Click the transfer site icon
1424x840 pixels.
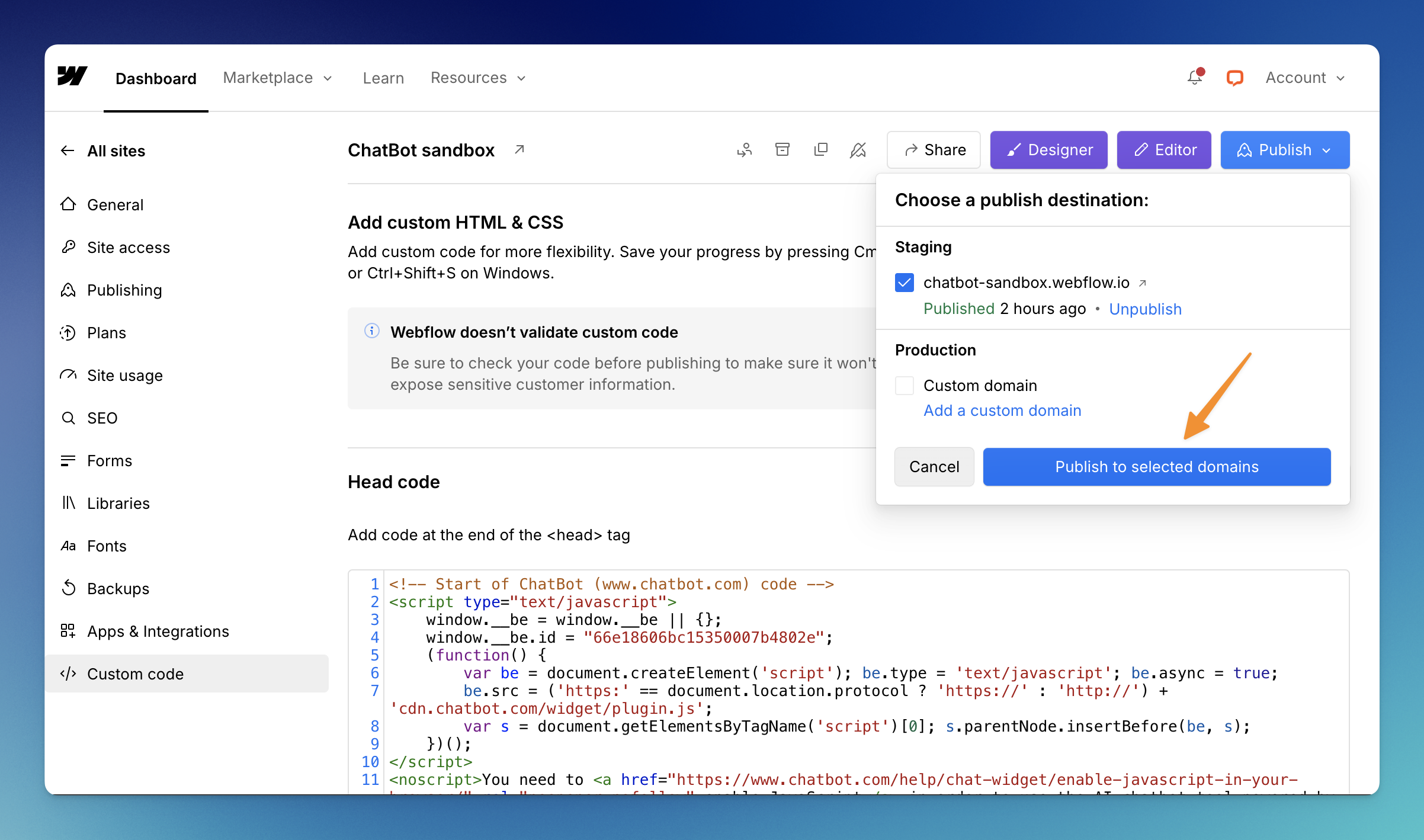745,150
